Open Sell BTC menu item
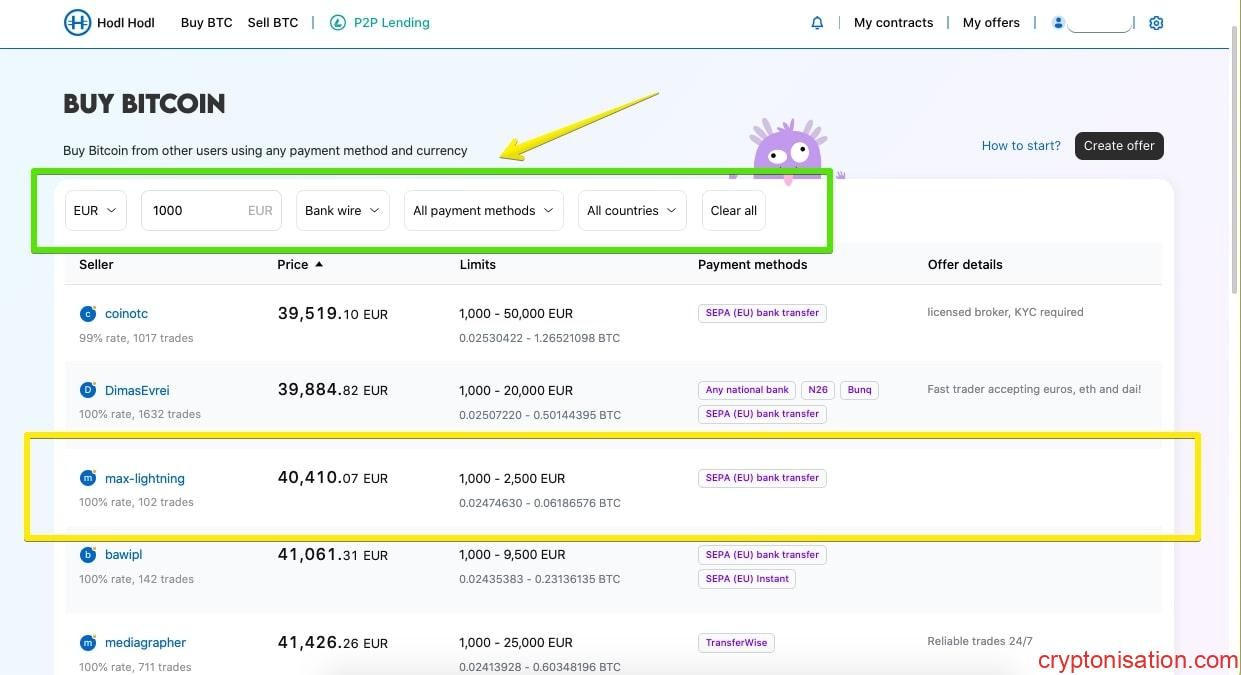Image resolution: width=1241 pixels, height=675 pixels. coord(273,23)
